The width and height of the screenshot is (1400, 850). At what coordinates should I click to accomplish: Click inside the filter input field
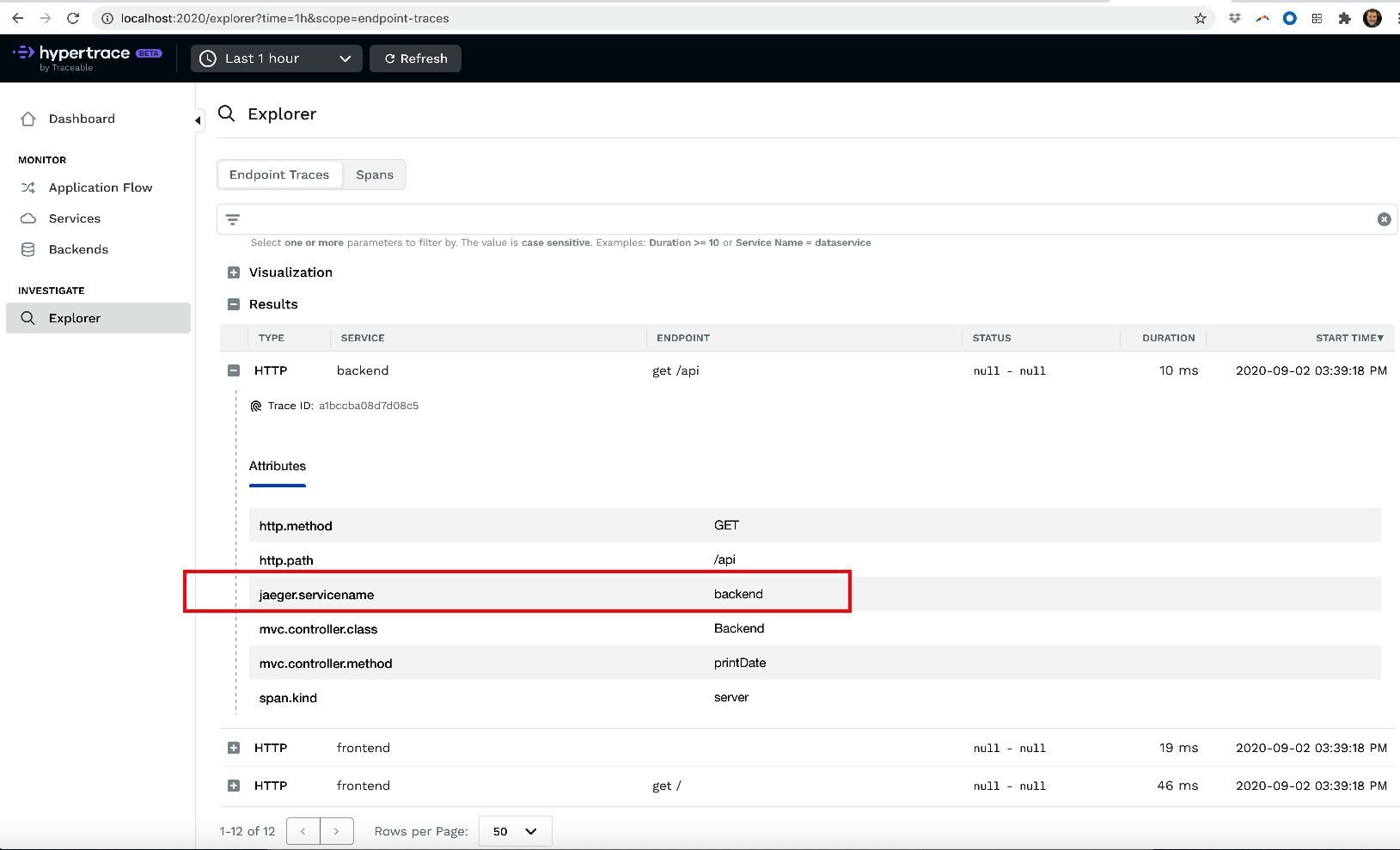click(602, 219)
